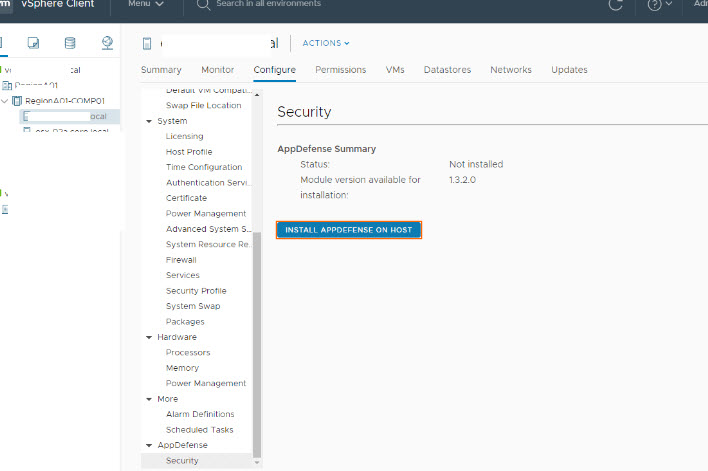Click the search magnifier icon
This screenshot has height=471, width=708.
click(x=203, y=5)
